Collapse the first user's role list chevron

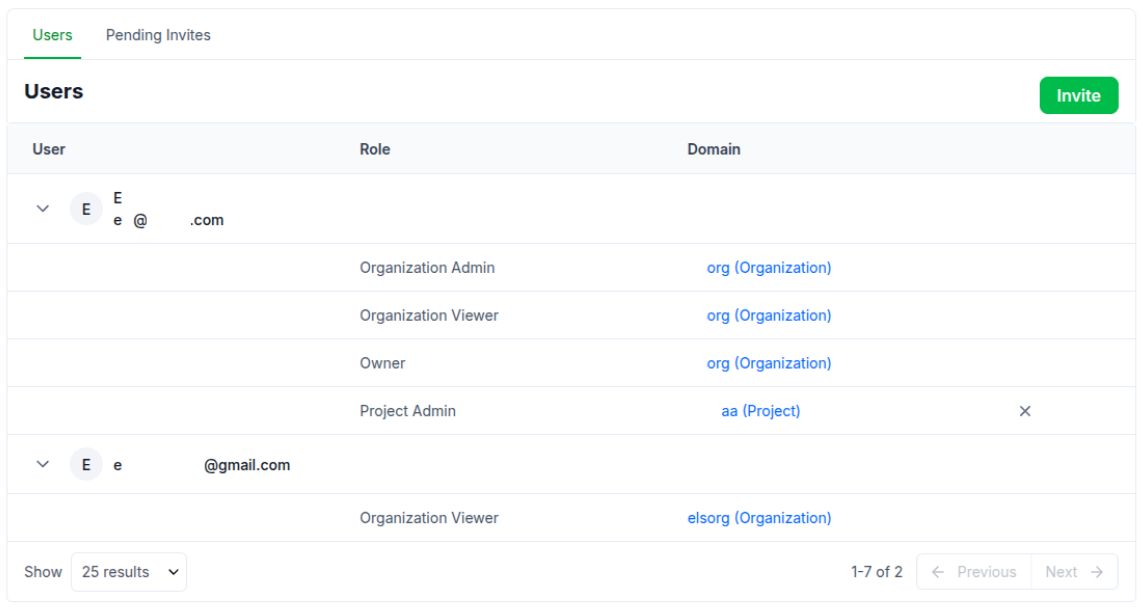(42, 209)
